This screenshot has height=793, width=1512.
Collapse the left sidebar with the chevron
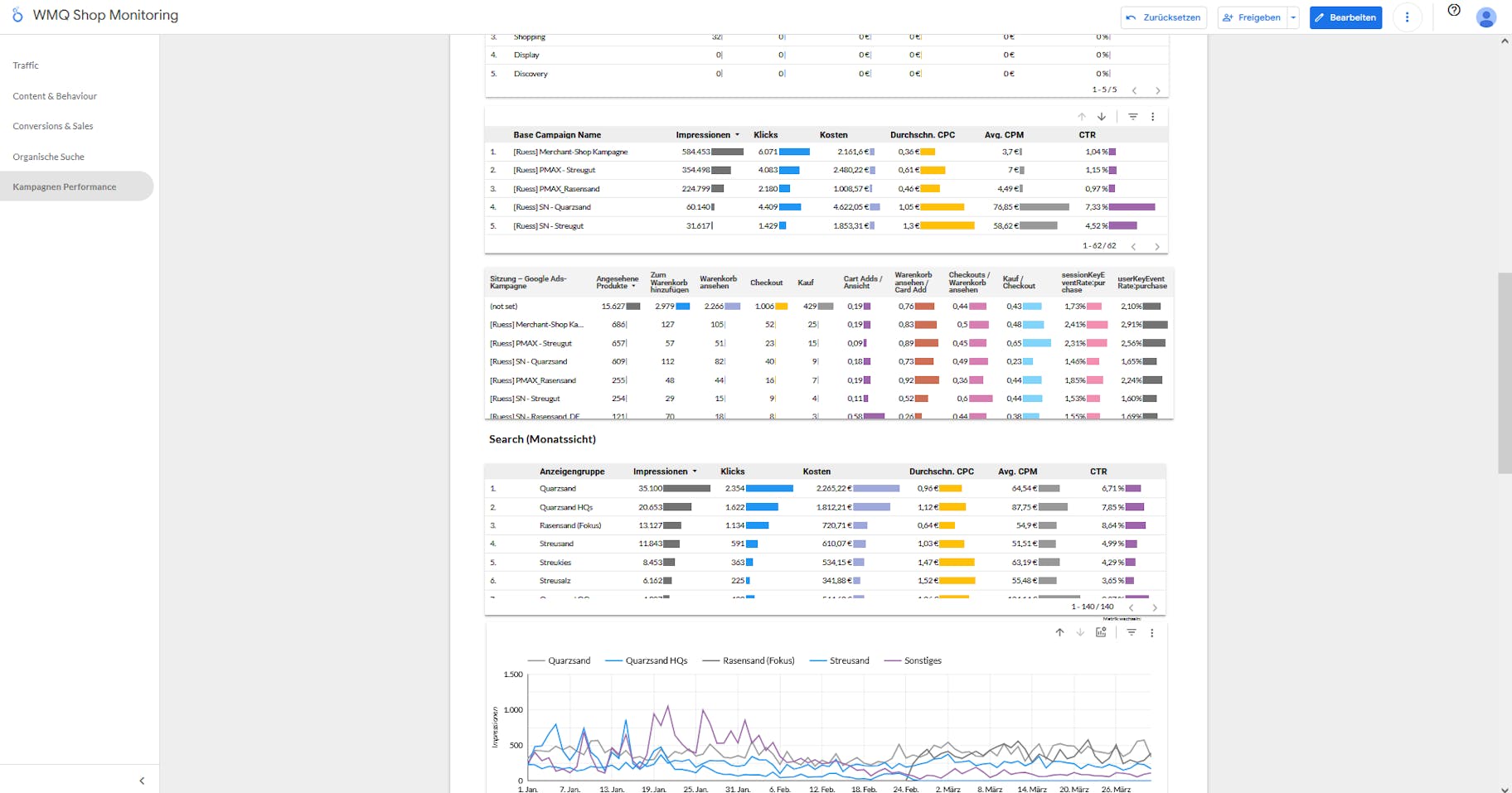[141, 780]
